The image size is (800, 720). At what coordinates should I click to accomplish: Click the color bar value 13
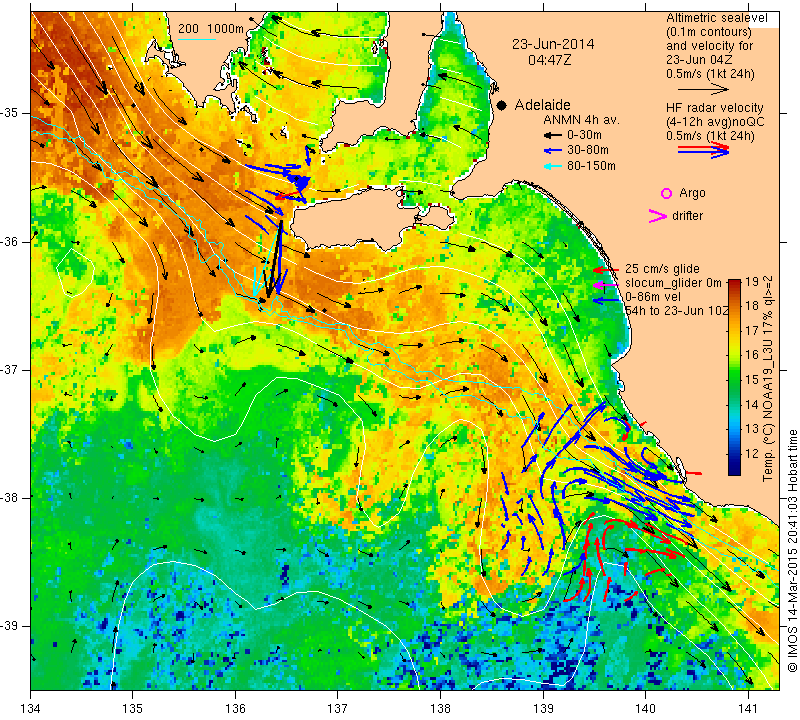[752, 429]
